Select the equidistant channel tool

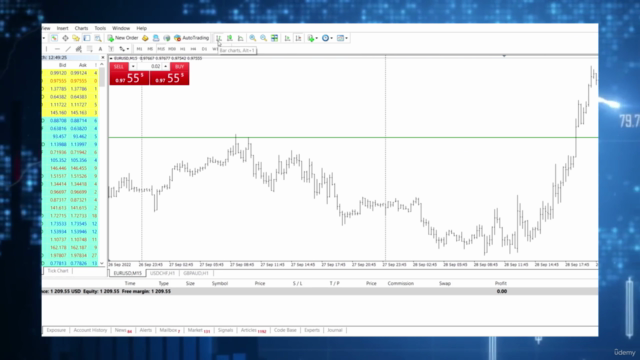79,49
